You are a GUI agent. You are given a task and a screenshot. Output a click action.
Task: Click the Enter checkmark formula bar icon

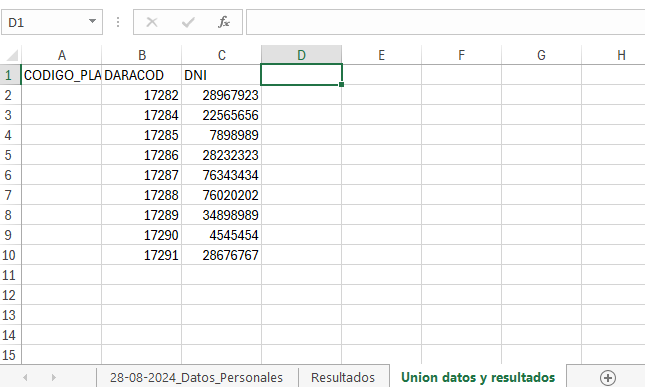pos(188,22)
